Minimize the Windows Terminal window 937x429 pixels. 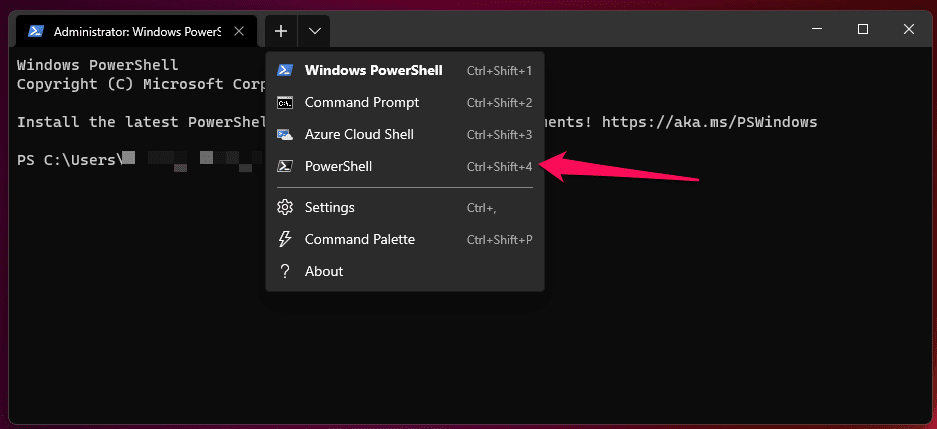coord(817,30)
